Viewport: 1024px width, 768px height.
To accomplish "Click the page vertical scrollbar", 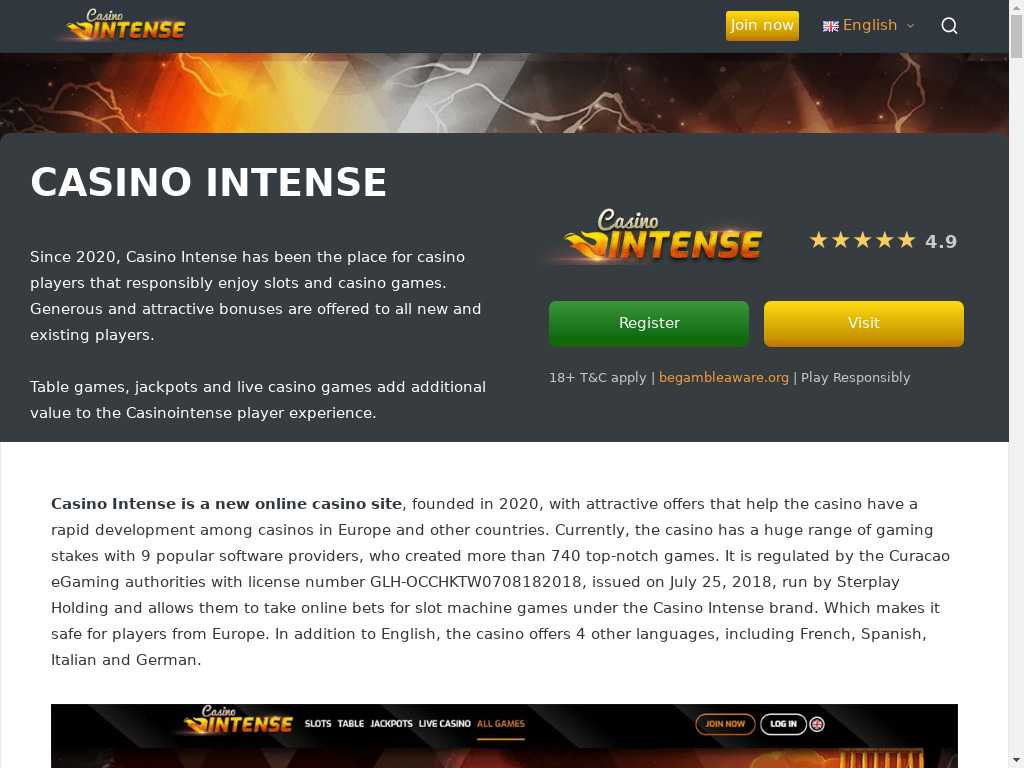I will pos(1016,384).
